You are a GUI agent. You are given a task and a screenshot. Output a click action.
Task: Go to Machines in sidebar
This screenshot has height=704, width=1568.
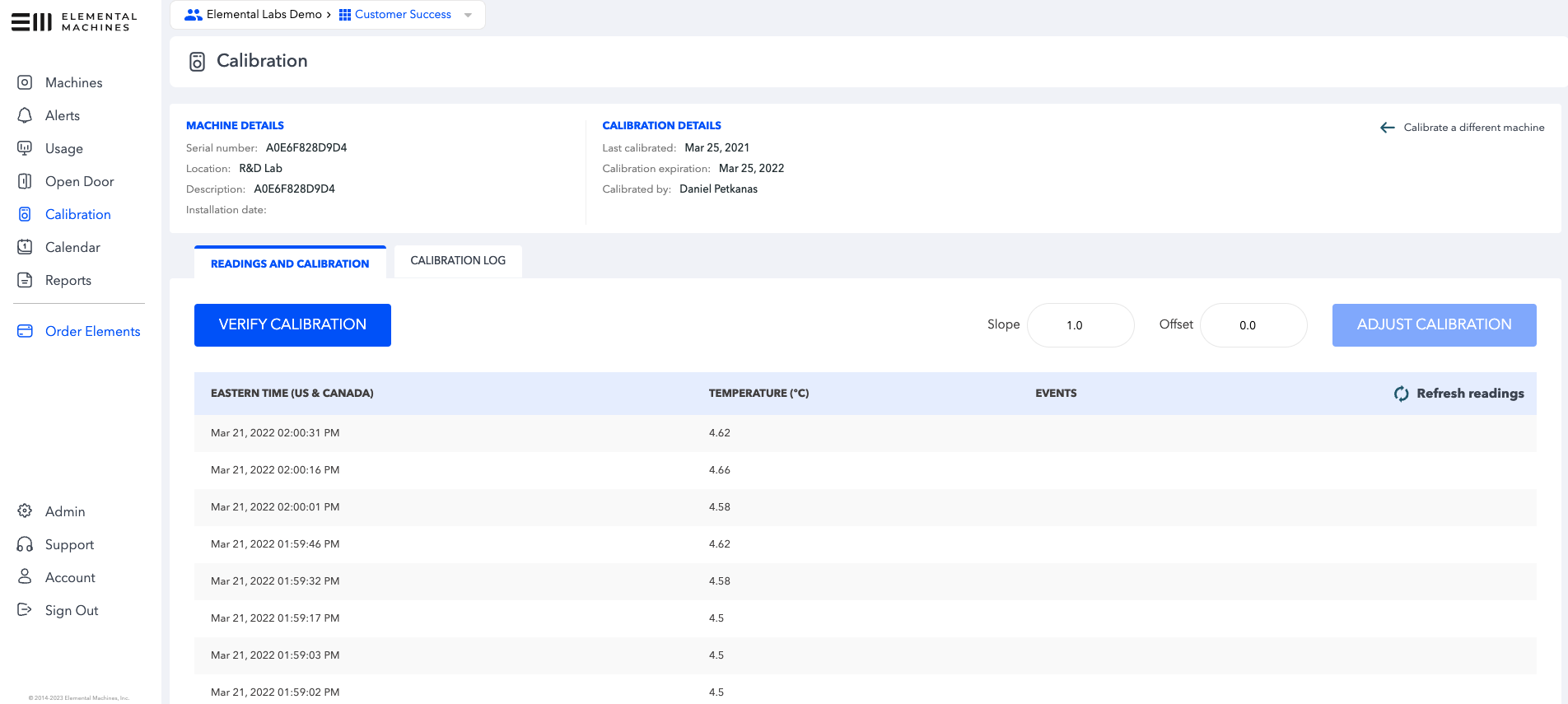click(x=74, y=82)
